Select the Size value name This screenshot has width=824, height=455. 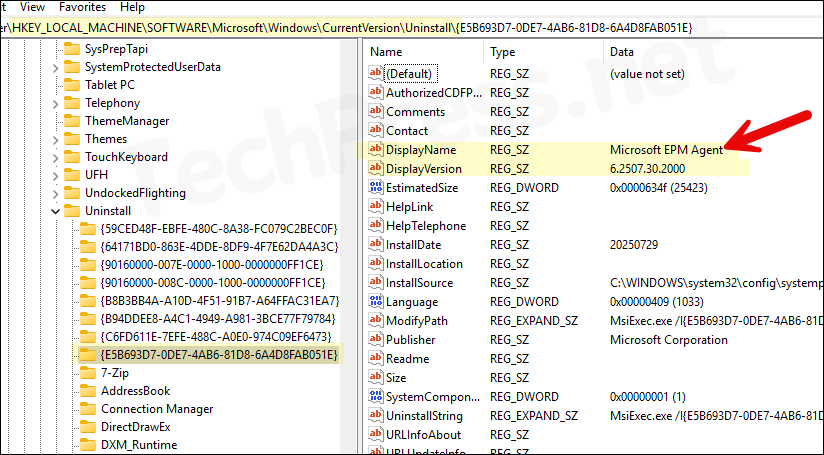tap(396, 378)
